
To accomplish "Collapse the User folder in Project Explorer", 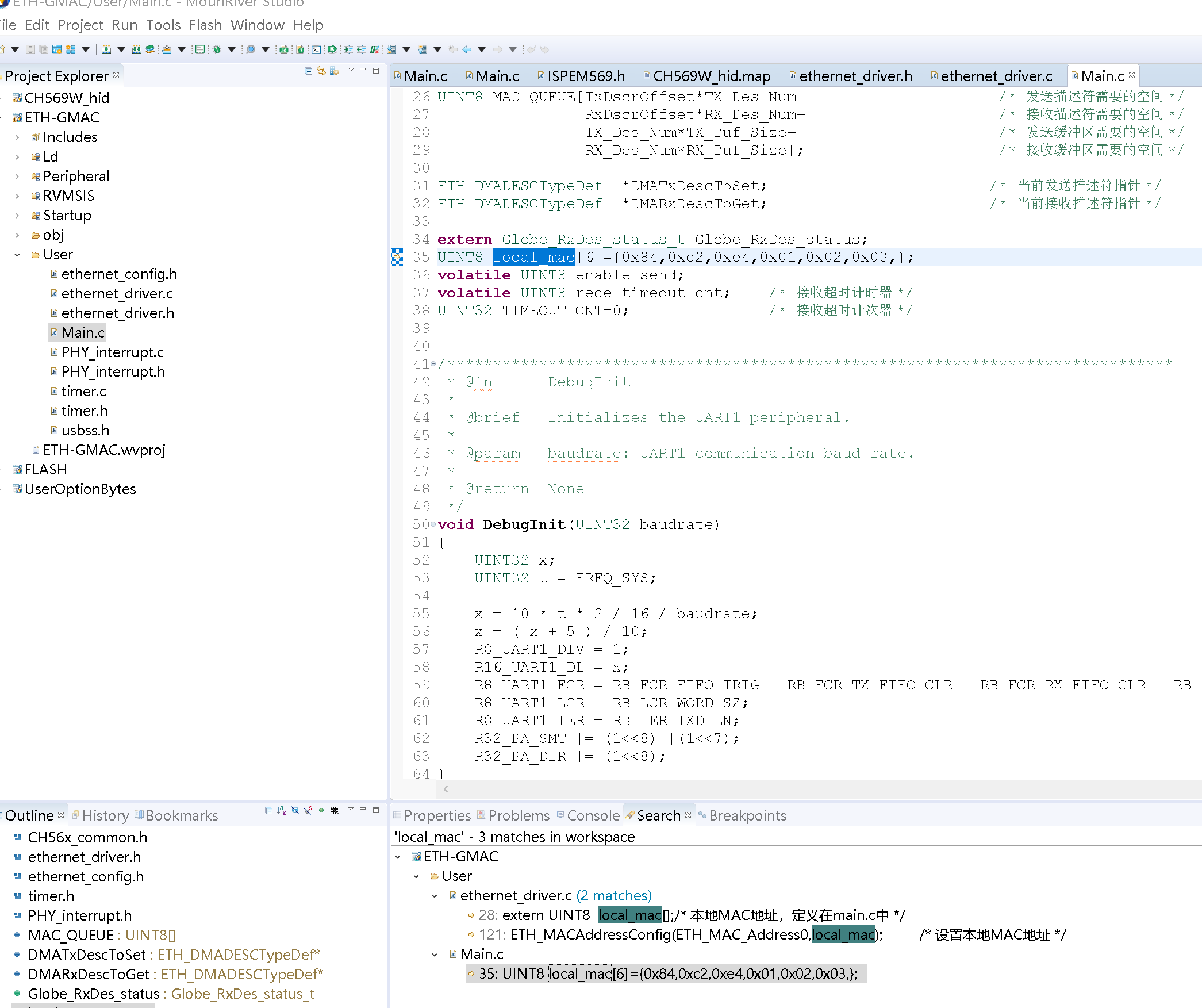I will tap(17, 255).
